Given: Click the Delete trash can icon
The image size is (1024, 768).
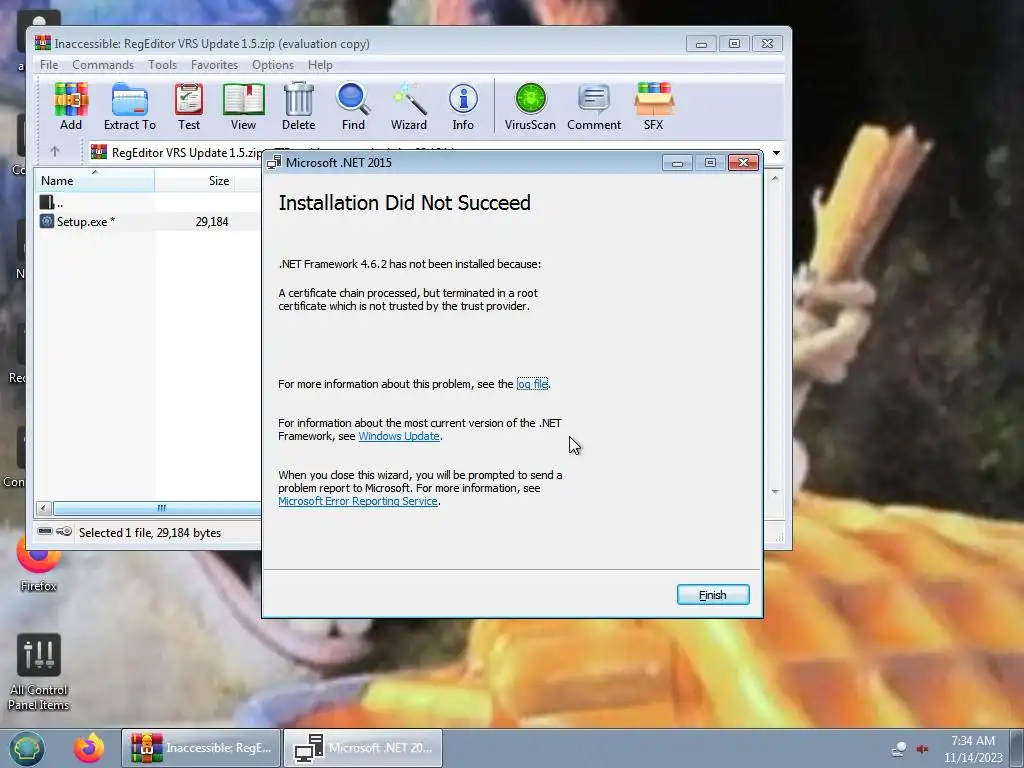Looking at the screenshot, I should [x=298, y=106].
